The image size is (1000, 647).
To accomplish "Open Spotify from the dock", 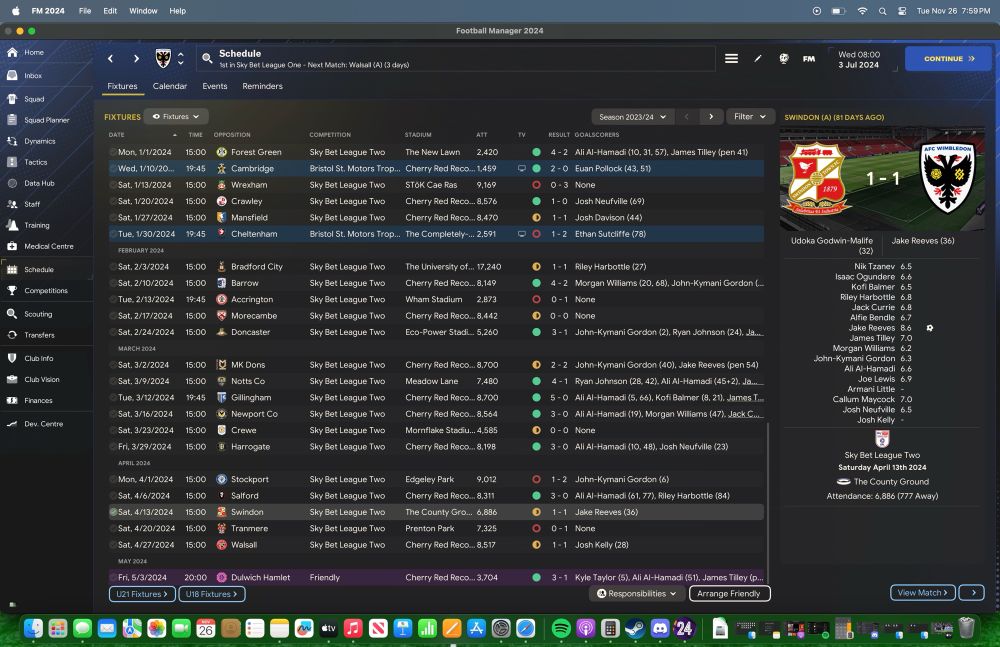I will (x=561, y=628).
